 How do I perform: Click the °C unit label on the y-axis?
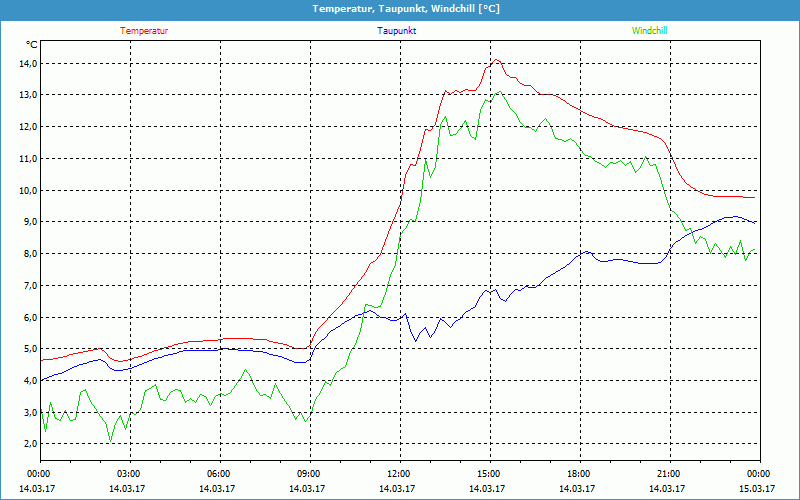tap(32, 45)
